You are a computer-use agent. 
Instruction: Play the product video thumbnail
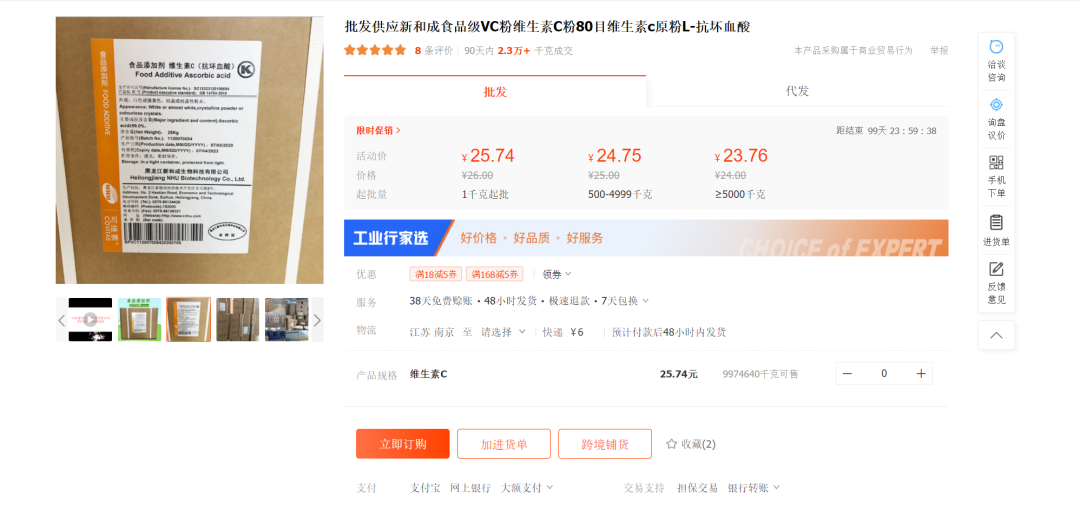coord(90,320)
